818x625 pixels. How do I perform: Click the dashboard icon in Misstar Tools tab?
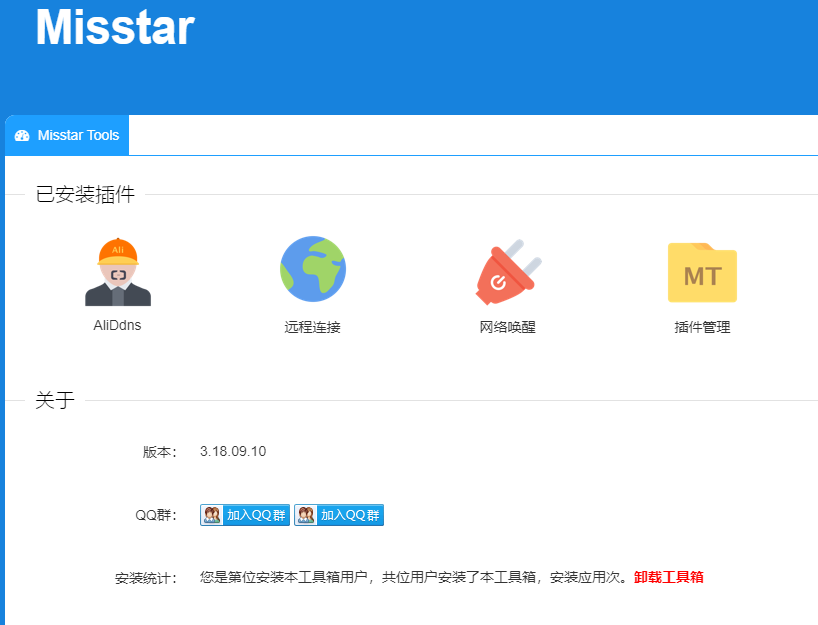(x=22, y=136)
